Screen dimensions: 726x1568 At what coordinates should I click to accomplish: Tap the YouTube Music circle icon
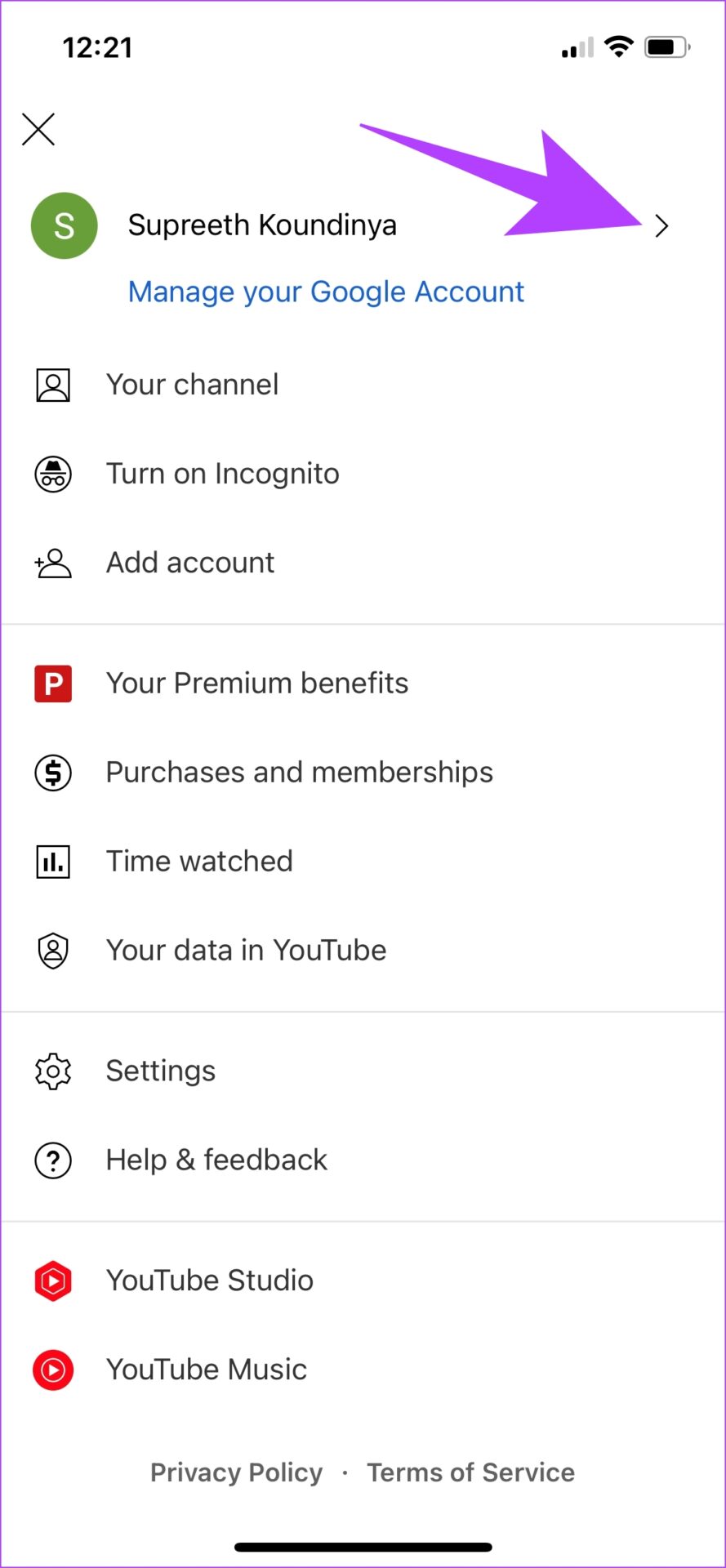53,1370
